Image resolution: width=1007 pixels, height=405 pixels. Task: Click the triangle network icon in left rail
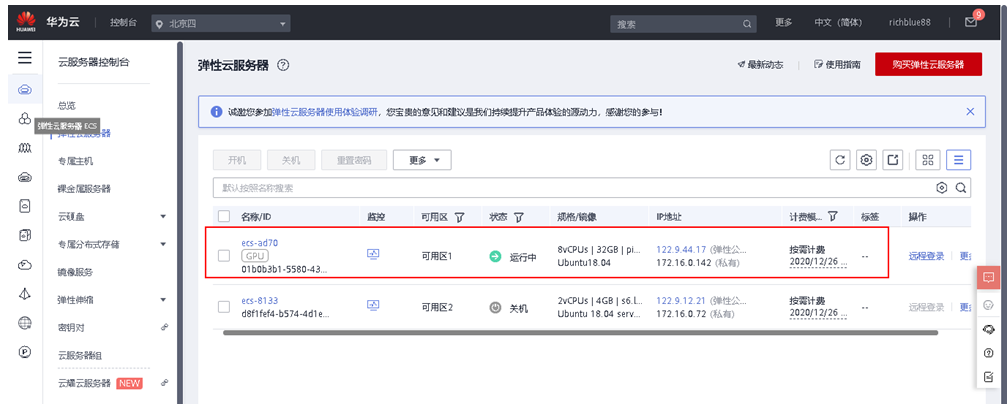click(x=24, y=293)
